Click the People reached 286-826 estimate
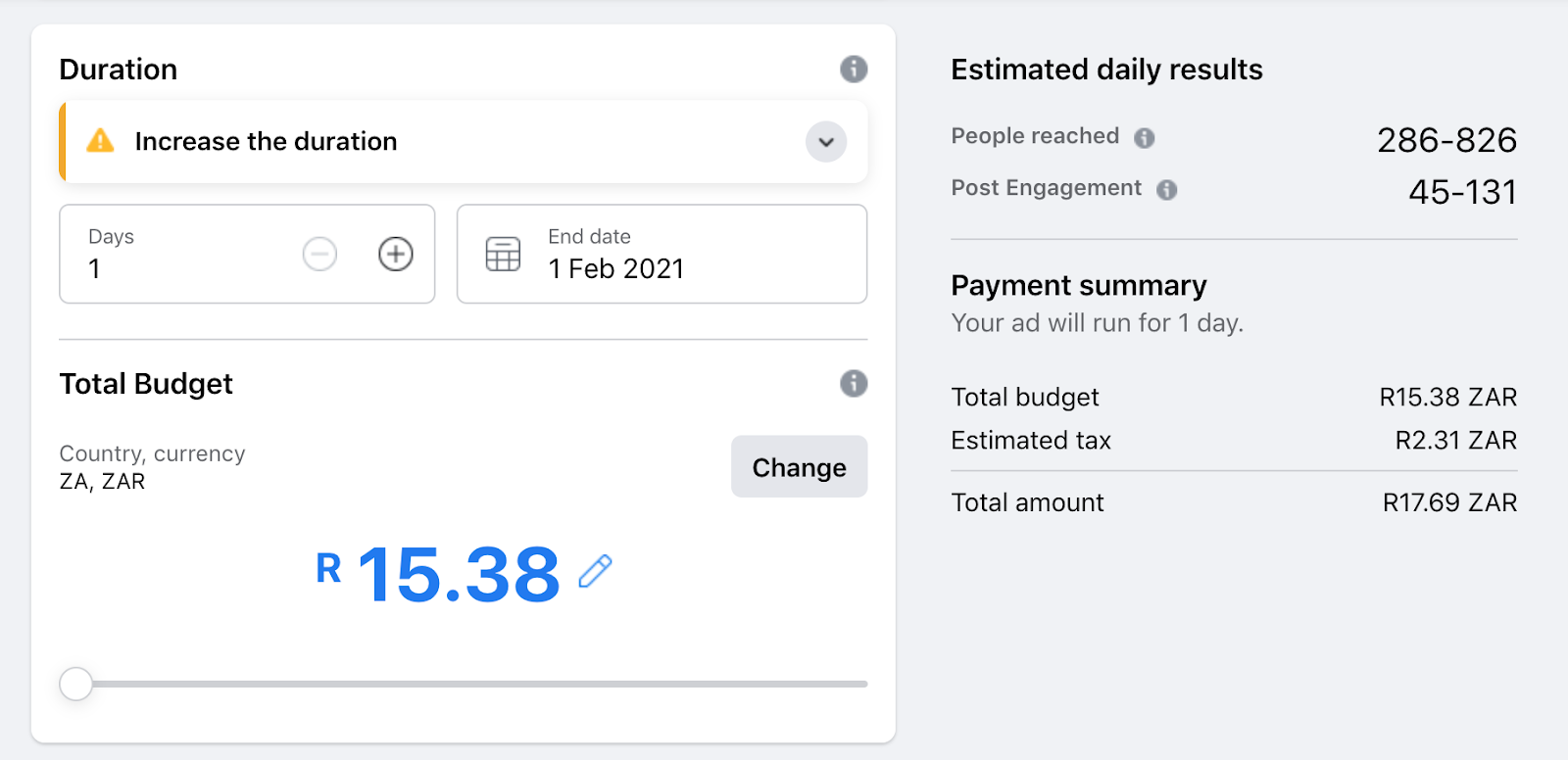Screen dimensions: 1568x760 (1446, 140)
